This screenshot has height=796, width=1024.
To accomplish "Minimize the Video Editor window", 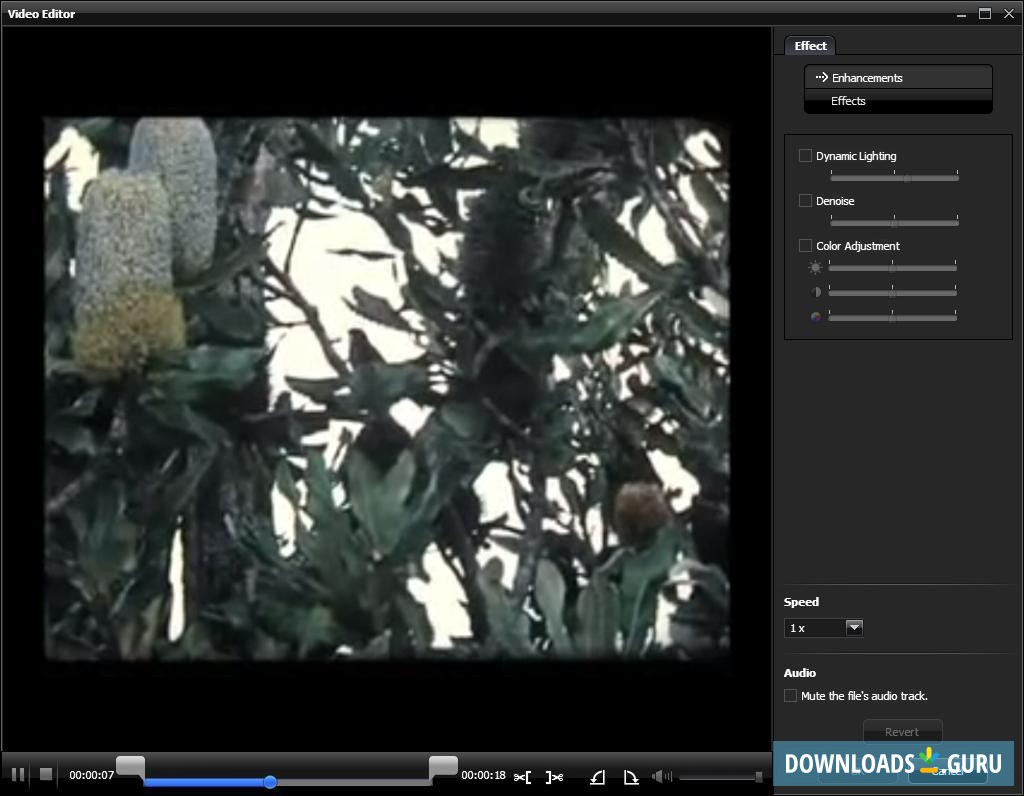I will click(x=961, y=14).
